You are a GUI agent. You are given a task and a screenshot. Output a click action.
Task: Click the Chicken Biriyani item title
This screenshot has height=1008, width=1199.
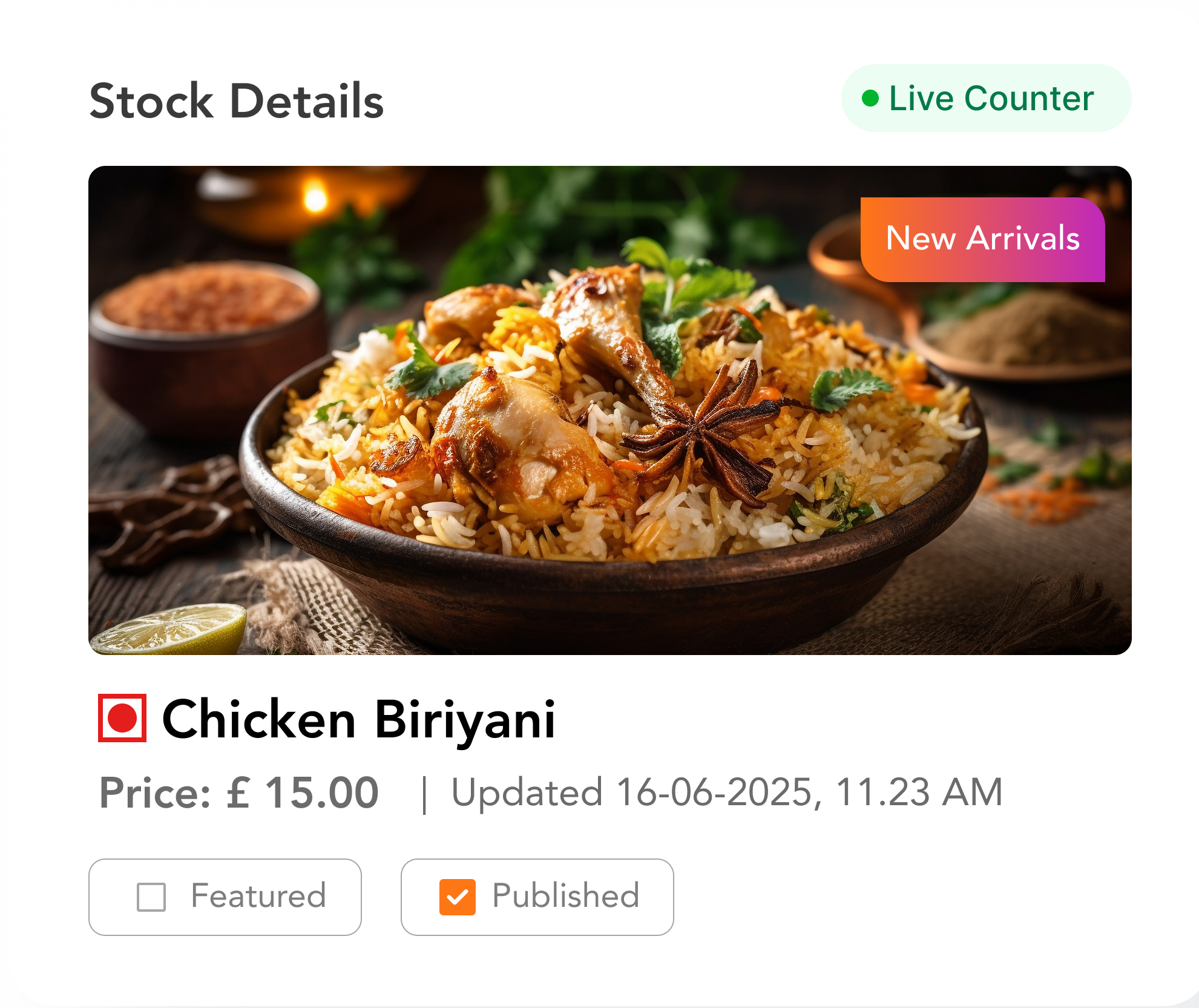358,719
